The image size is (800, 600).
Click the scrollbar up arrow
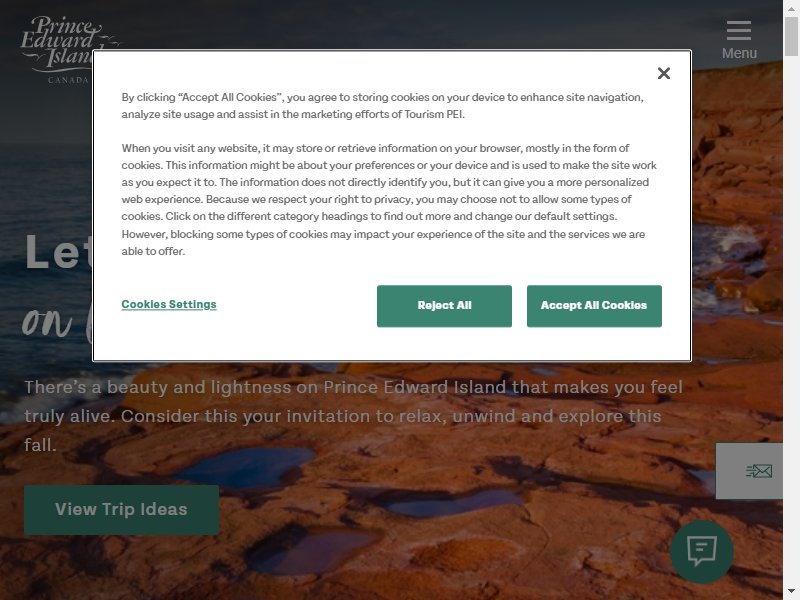pyautogui.click(x=791, y=9)
